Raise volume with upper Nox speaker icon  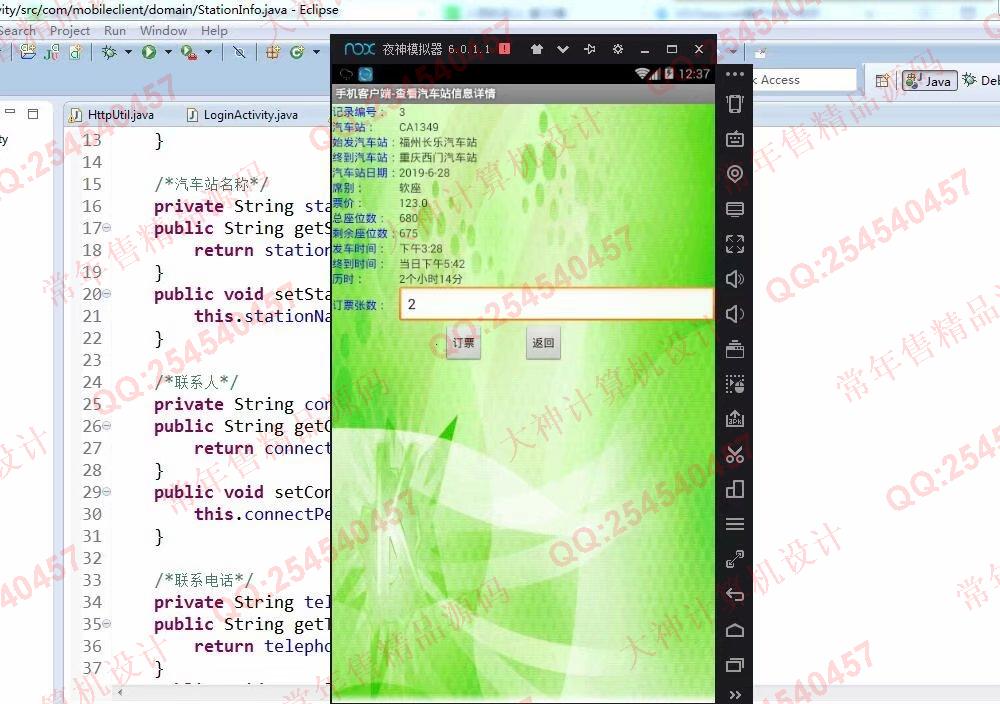point(735,279)
